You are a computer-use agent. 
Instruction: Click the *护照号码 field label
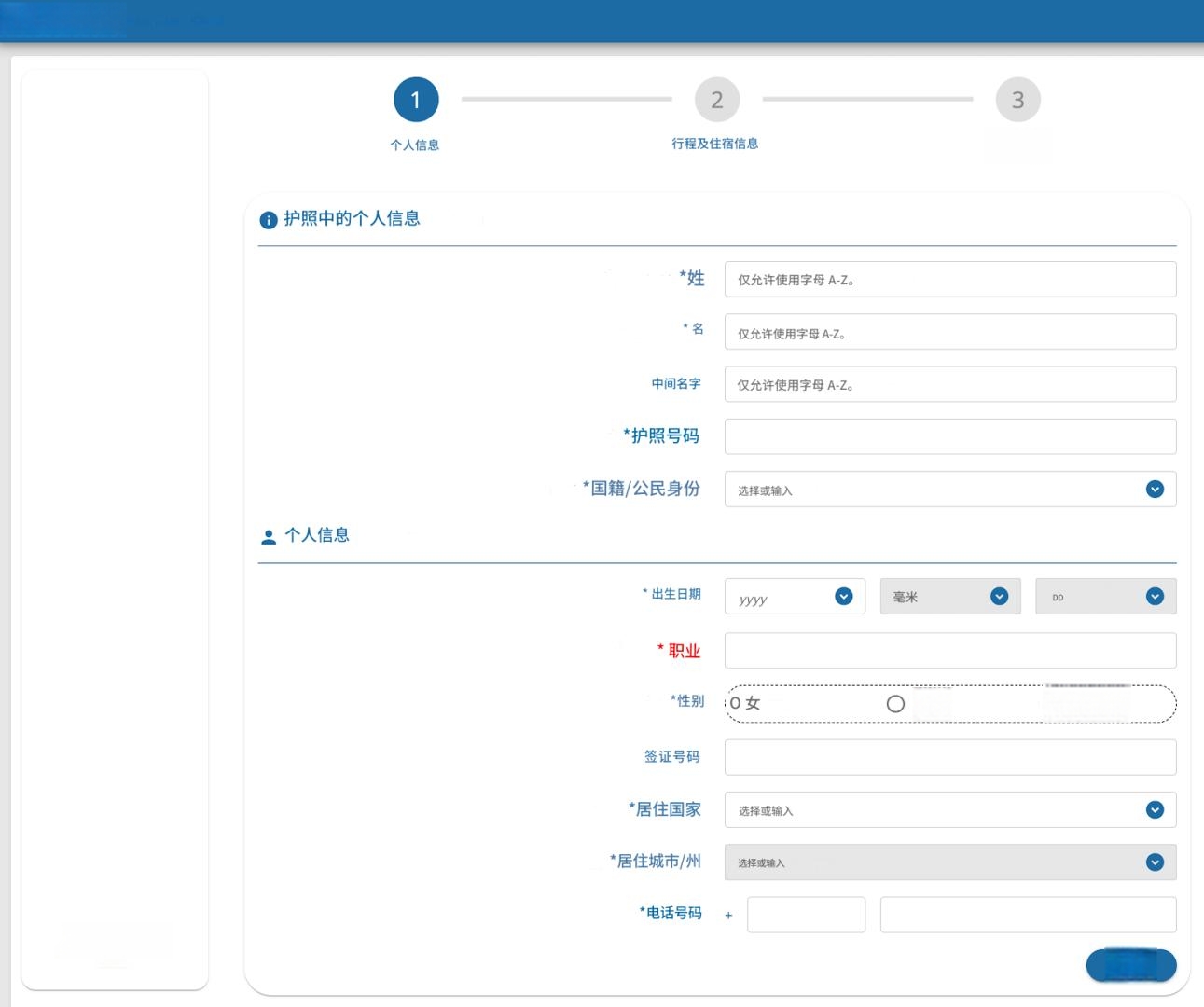click(661, 435)
